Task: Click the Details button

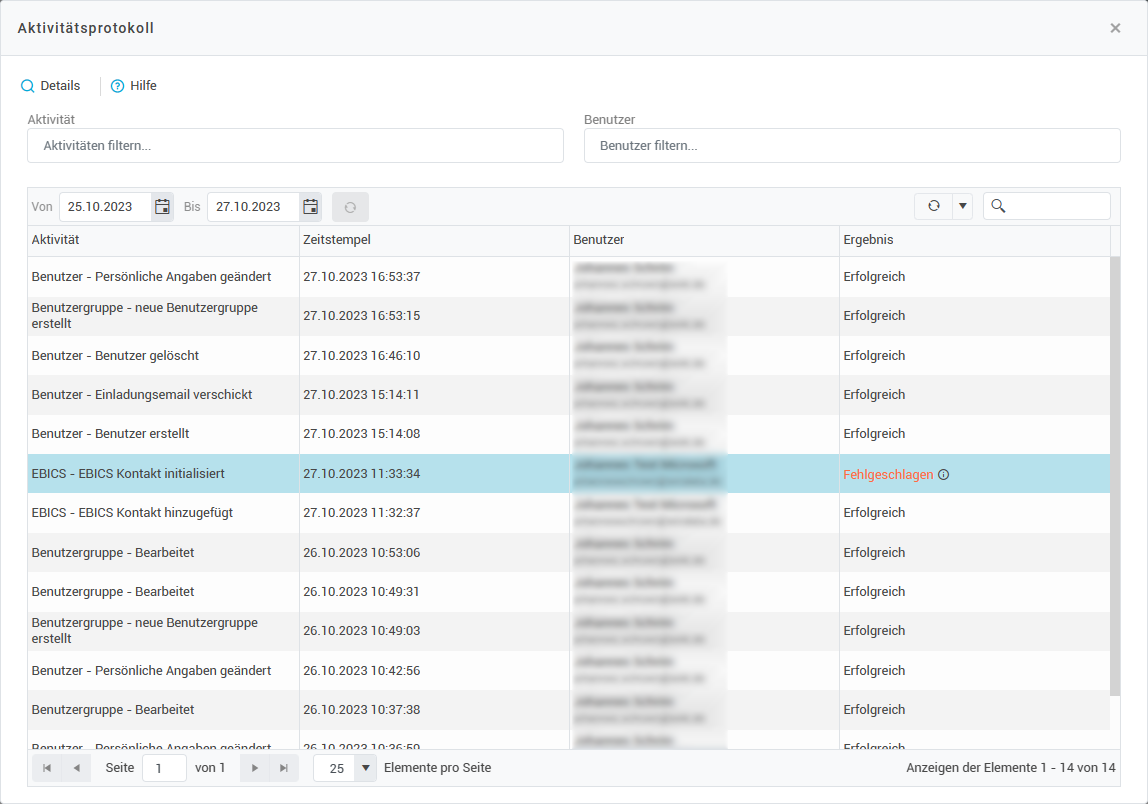Action: (x=50, y=86)
